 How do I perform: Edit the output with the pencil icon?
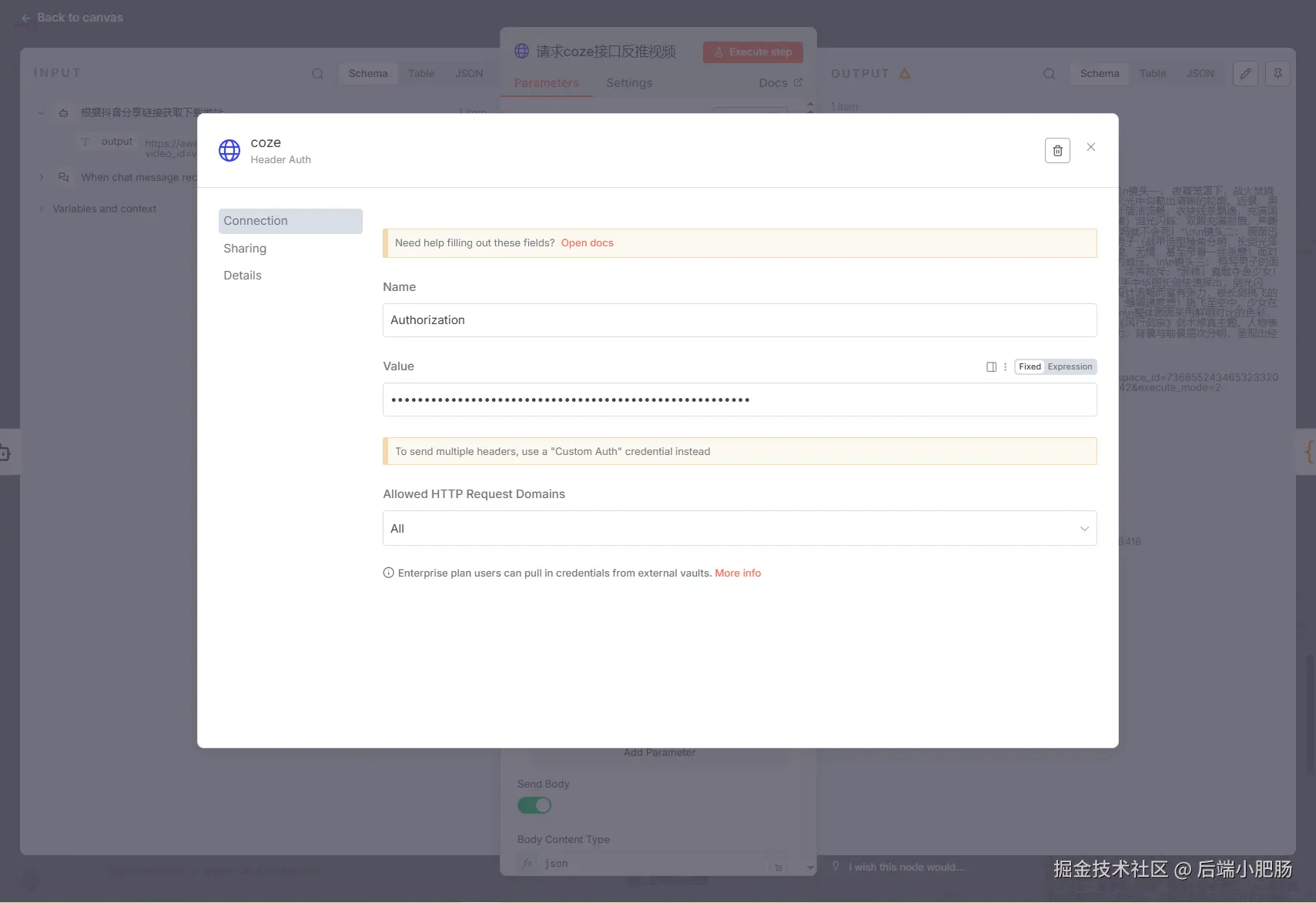pyautogui.click(x=1245, y=74)
